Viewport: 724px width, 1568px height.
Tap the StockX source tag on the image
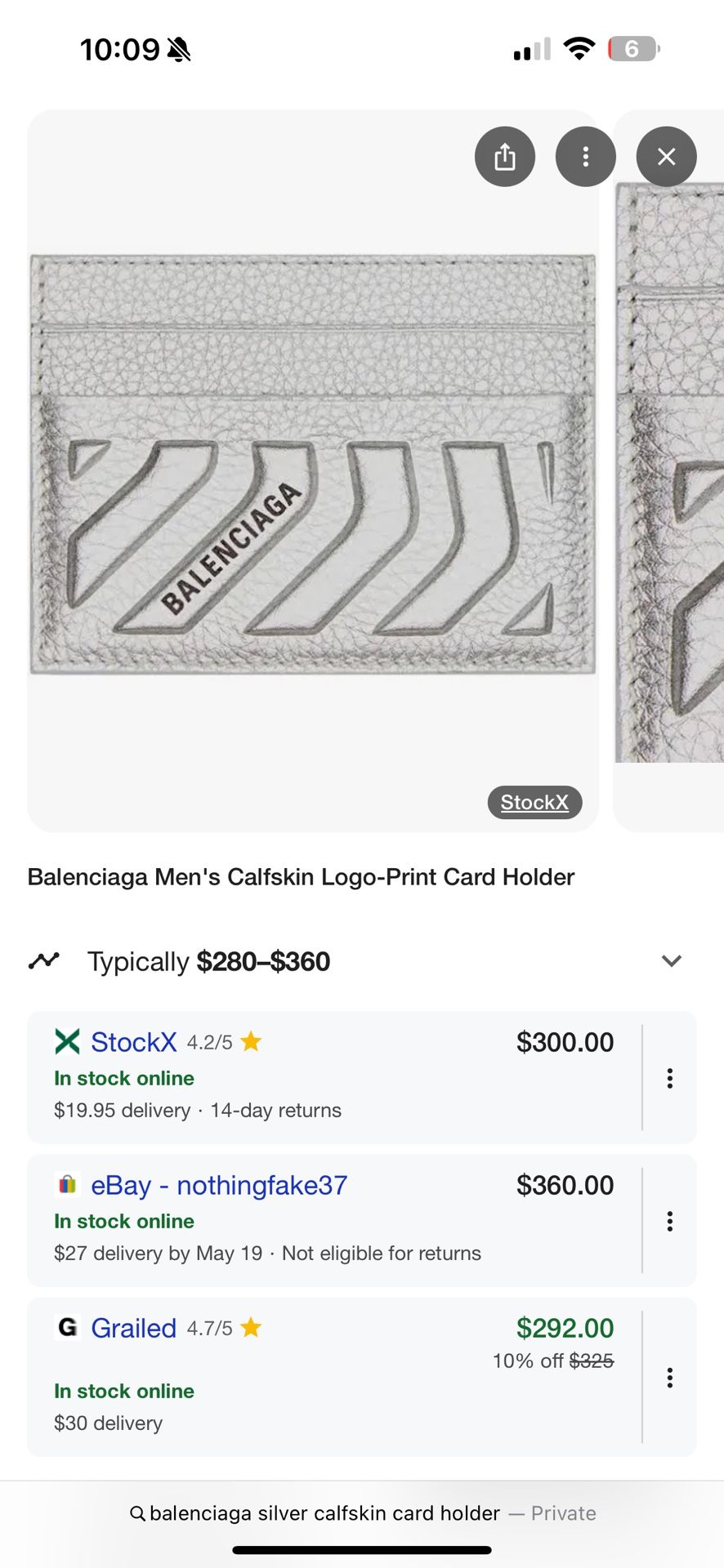coord(534,802)
